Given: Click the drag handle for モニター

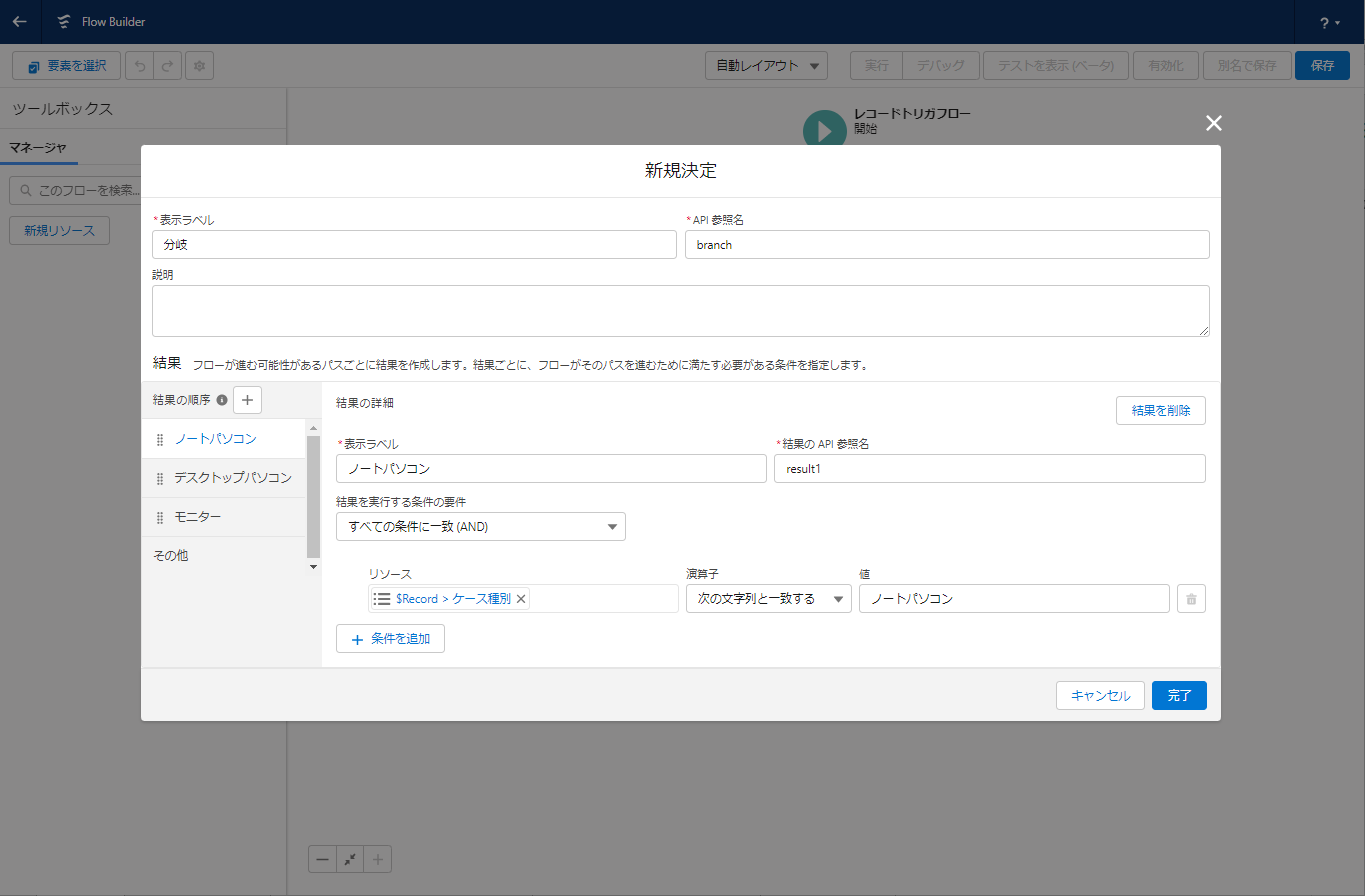Looking at the screenshot, I should pos(160,518).
